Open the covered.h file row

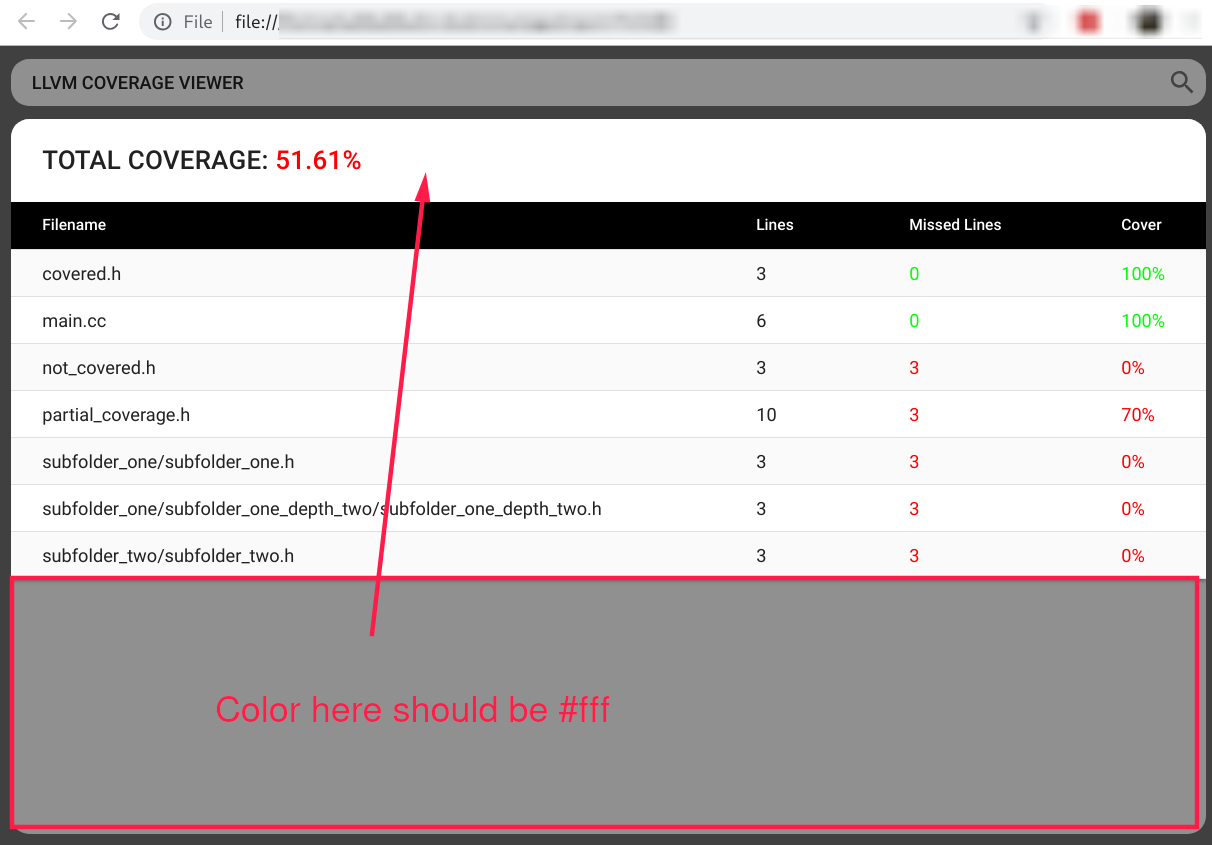point(608,273)
